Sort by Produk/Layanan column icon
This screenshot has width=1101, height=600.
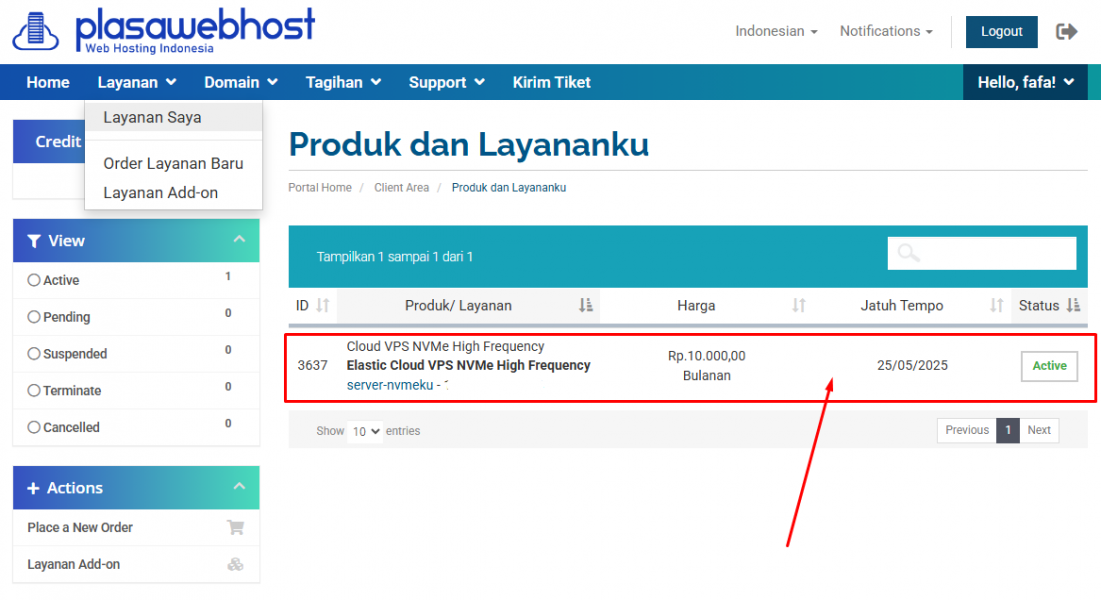(586, 306)
